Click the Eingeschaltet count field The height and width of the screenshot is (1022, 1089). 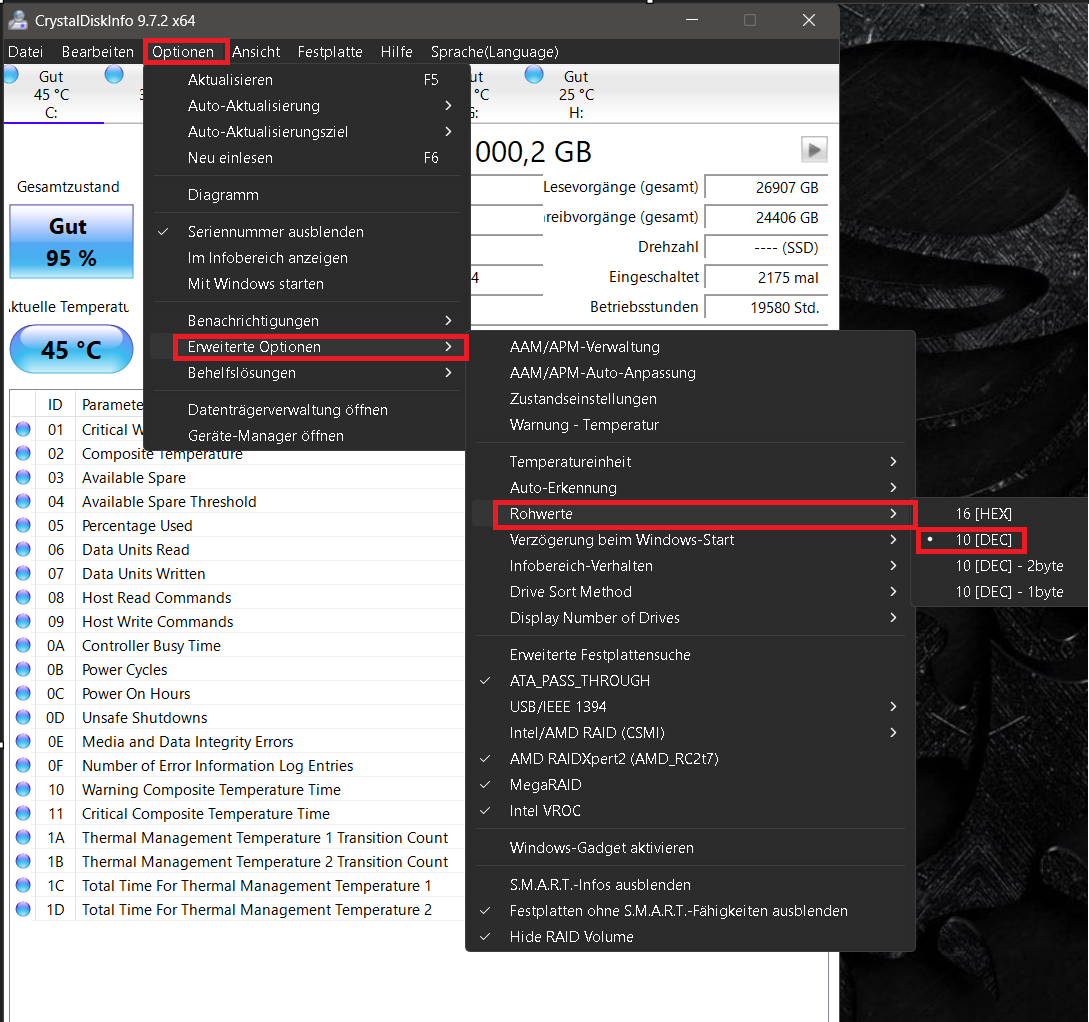coord(767,278)
